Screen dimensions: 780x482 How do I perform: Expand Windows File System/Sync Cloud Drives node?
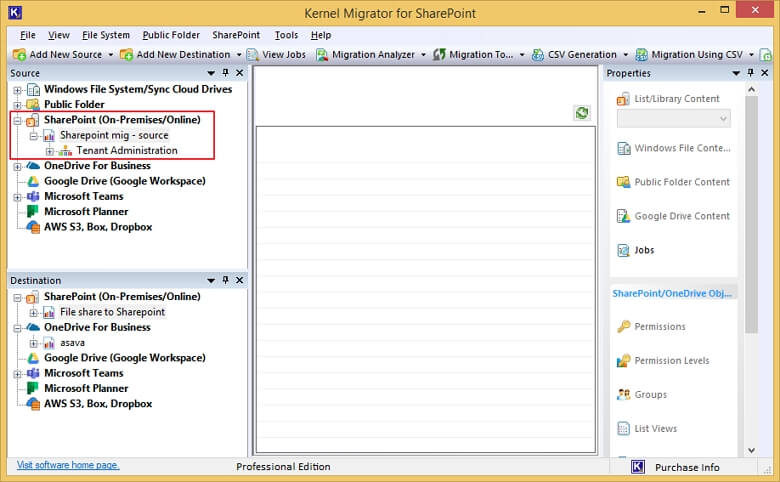[17, 90]
